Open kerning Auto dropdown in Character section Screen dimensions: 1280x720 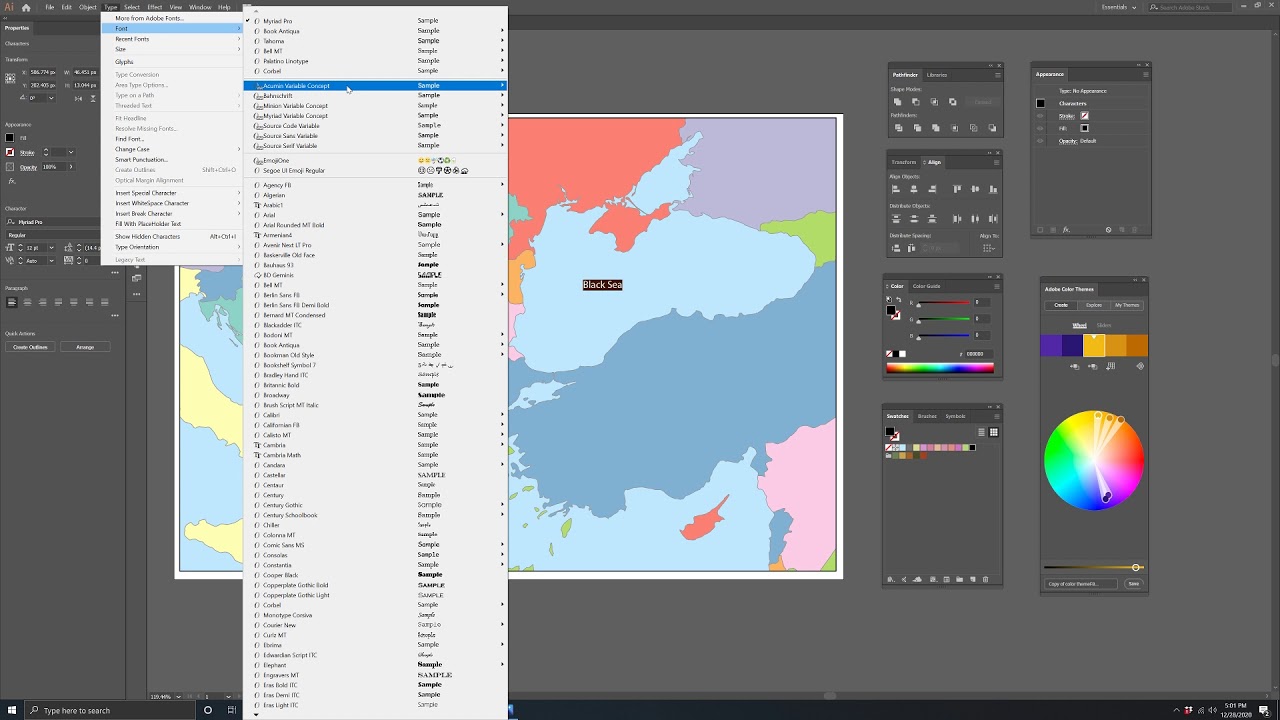tap(52, 261)
